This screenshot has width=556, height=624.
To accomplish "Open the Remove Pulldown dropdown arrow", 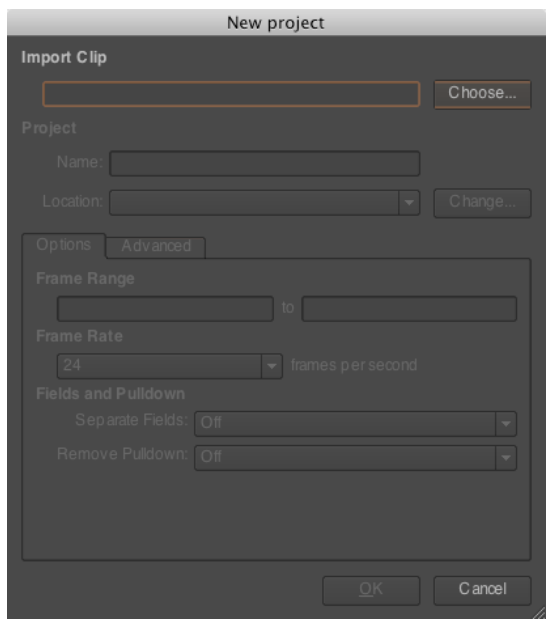I will click(506, 458).
